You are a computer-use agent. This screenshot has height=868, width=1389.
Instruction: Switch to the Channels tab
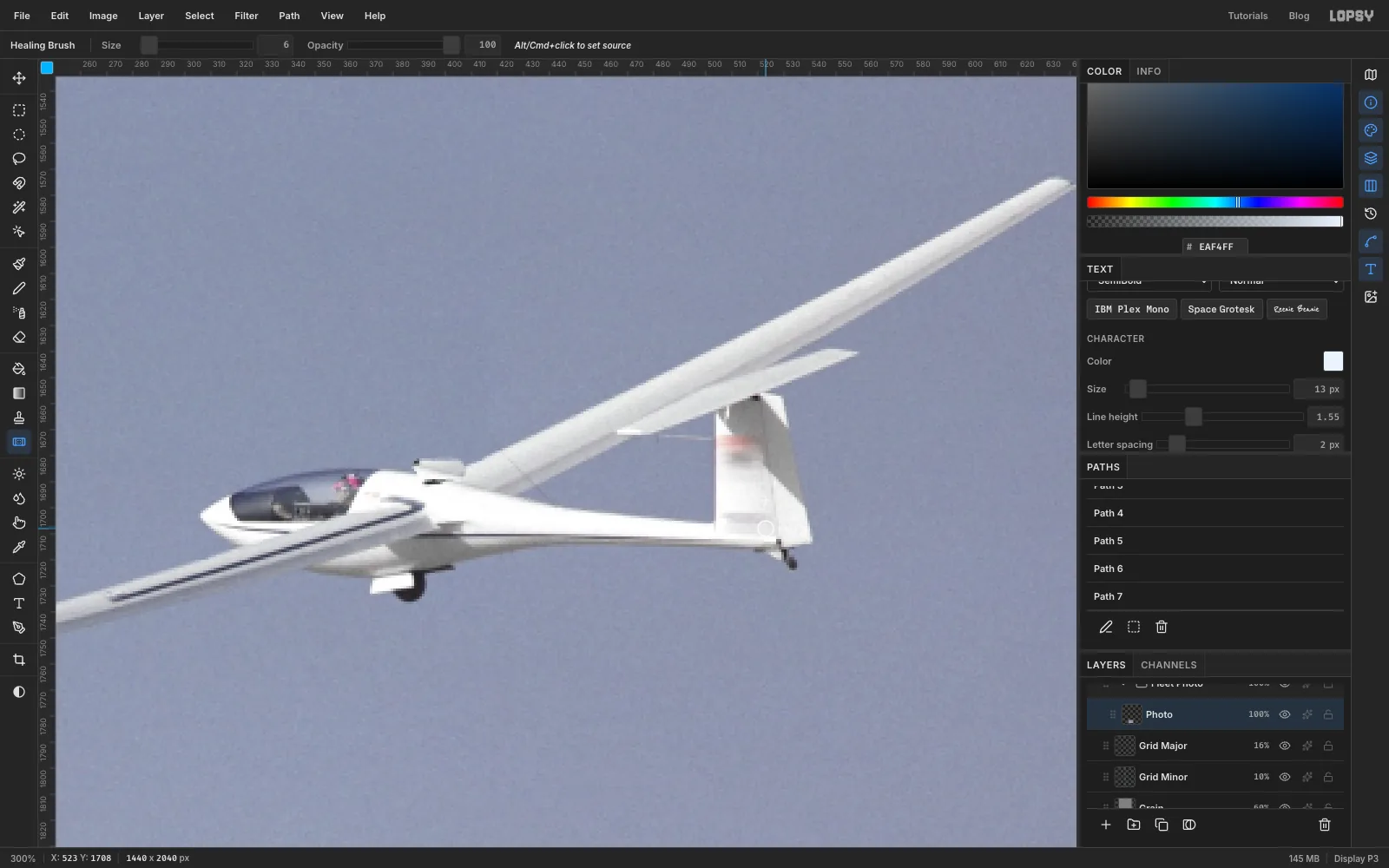(x=1168, y=665)
